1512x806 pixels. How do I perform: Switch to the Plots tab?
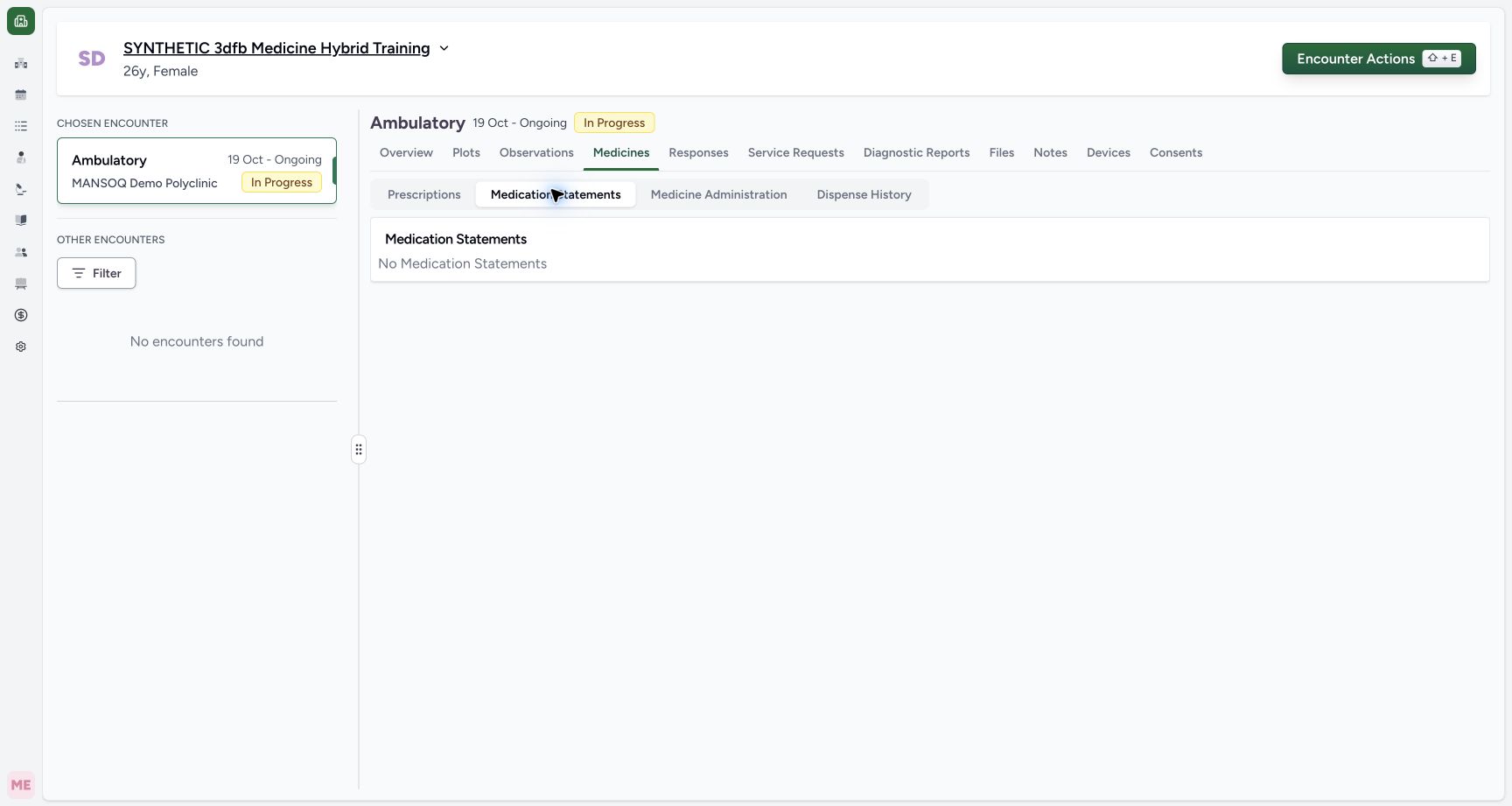click(466, 152)
